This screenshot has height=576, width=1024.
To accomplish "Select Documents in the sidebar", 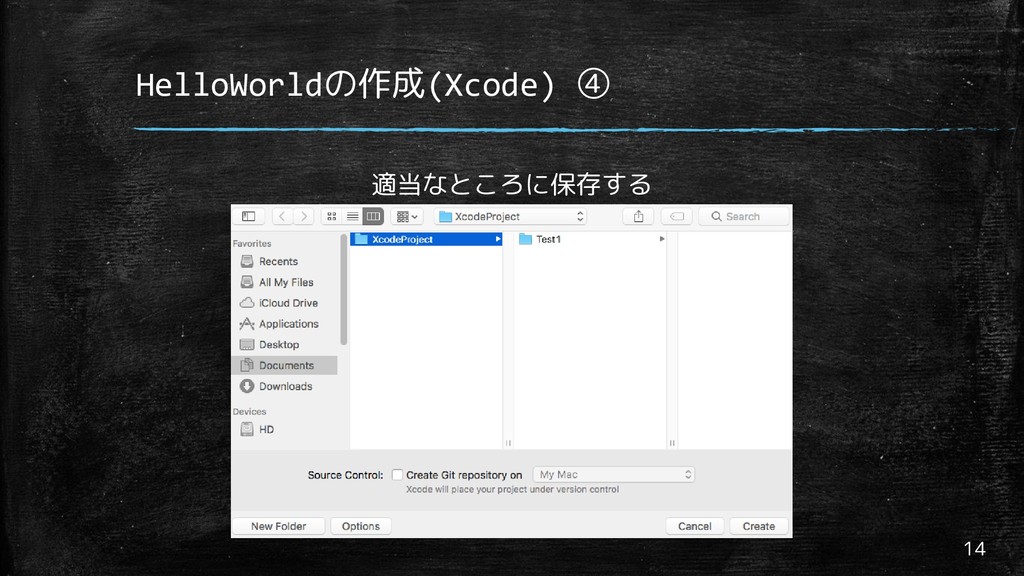I will tap(285, 366).
